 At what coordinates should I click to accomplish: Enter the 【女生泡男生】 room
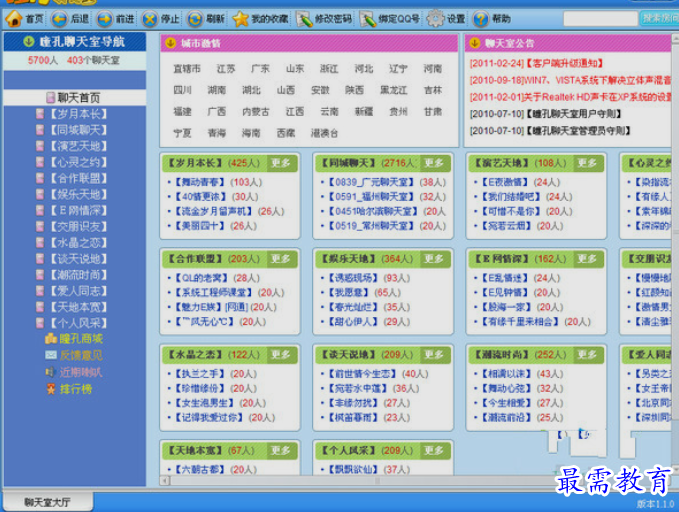click(204, 403)
